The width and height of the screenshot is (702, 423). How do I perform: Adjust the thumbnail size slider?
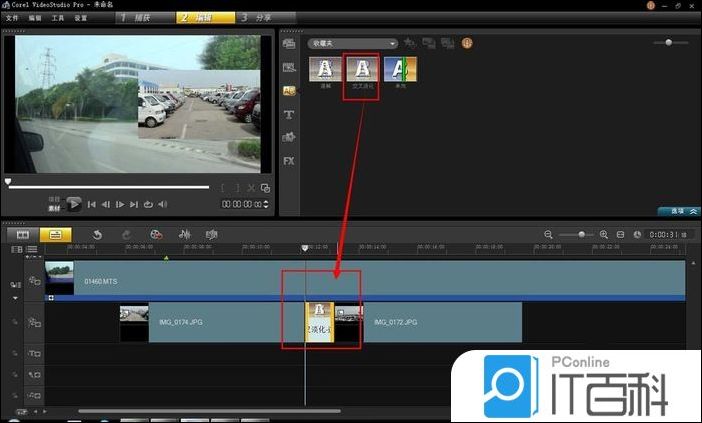point(667,42)
